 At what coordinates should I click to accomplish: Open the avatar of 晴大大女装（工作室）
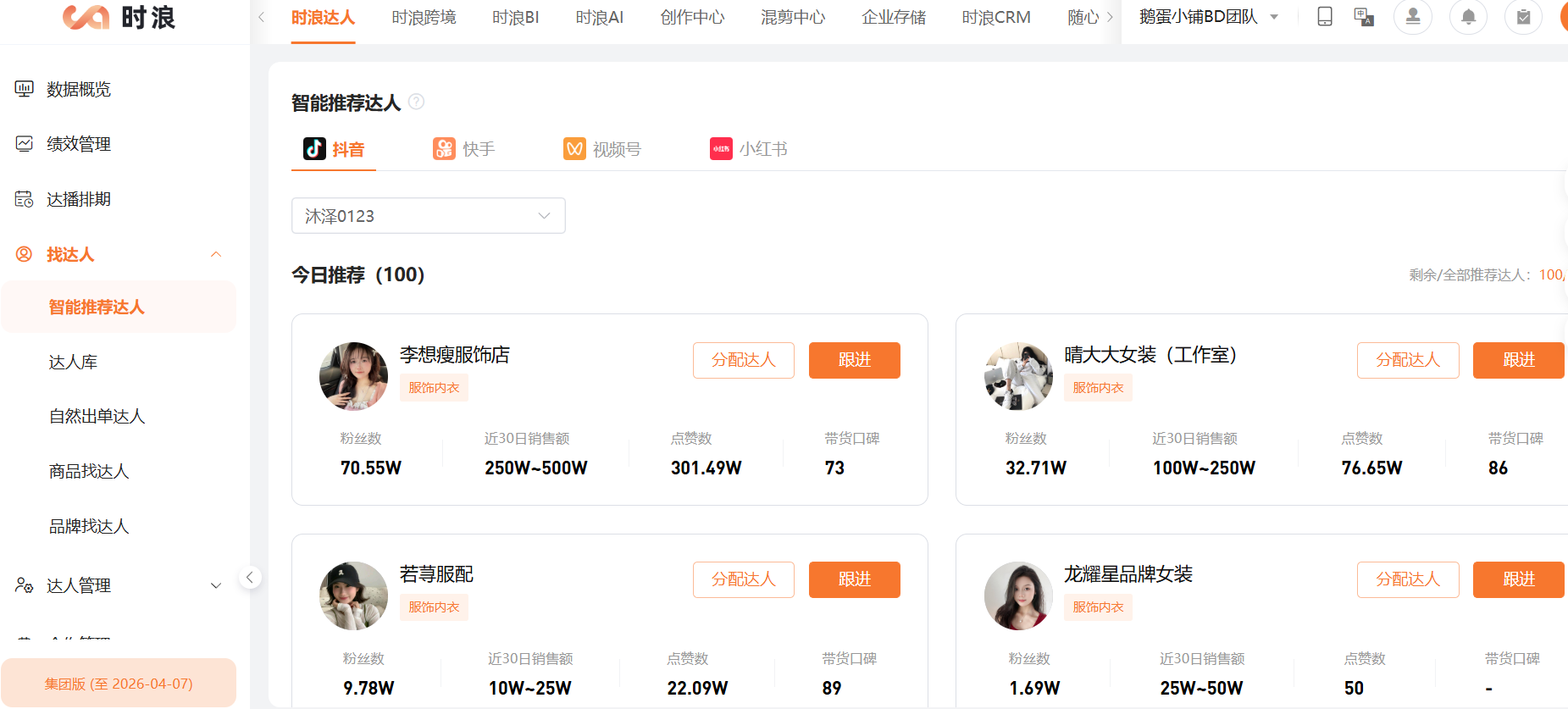coord(1018,376)
